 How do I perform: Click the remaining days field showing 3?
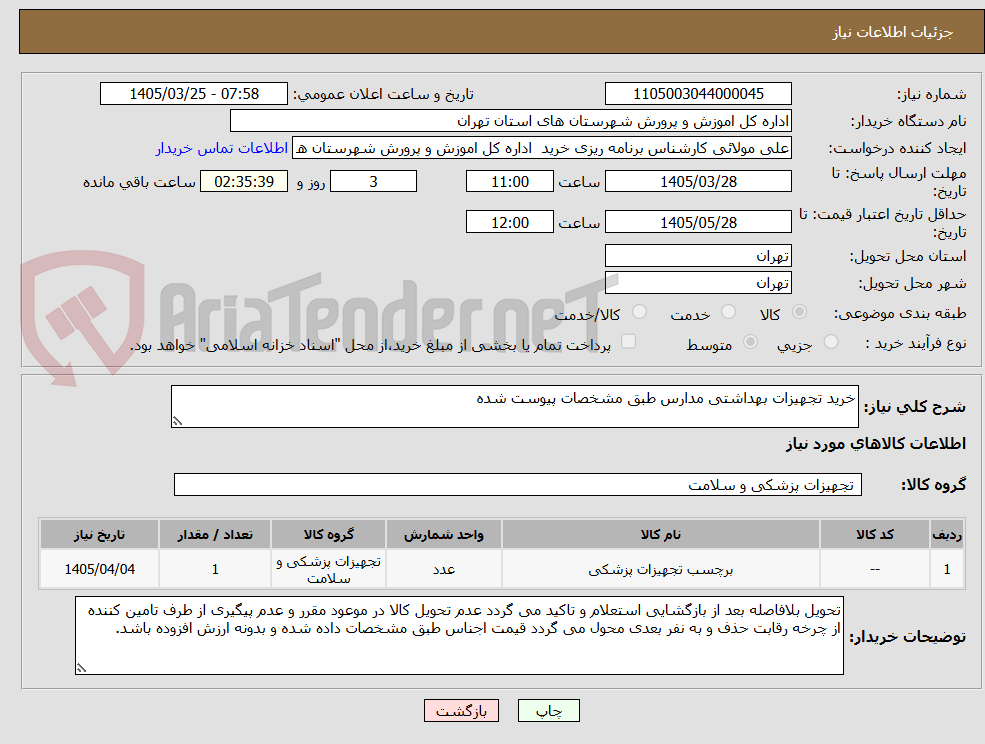(373, 182)
